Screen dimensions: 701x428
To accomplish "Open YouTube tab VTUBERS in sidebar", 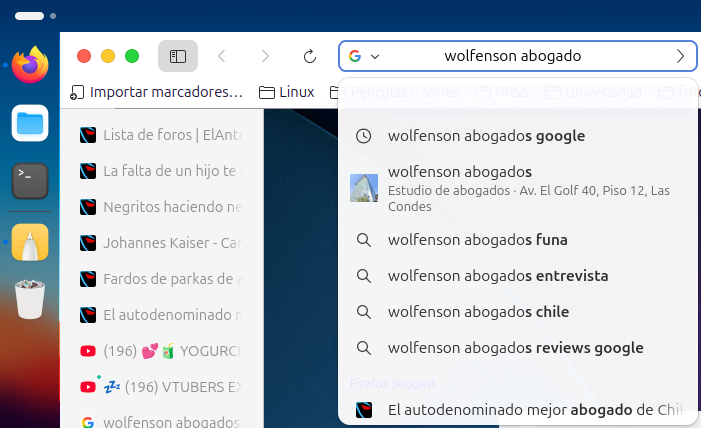I will click(161, 387).
